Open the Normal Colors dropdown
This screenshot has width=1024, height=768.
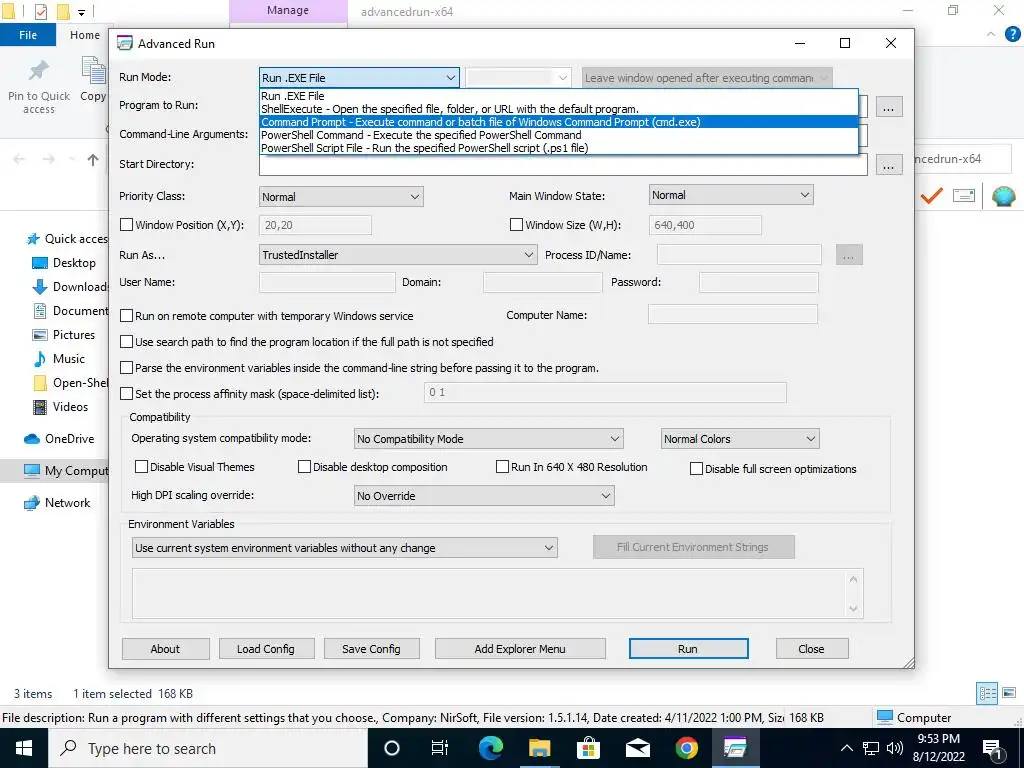point(740,439)
